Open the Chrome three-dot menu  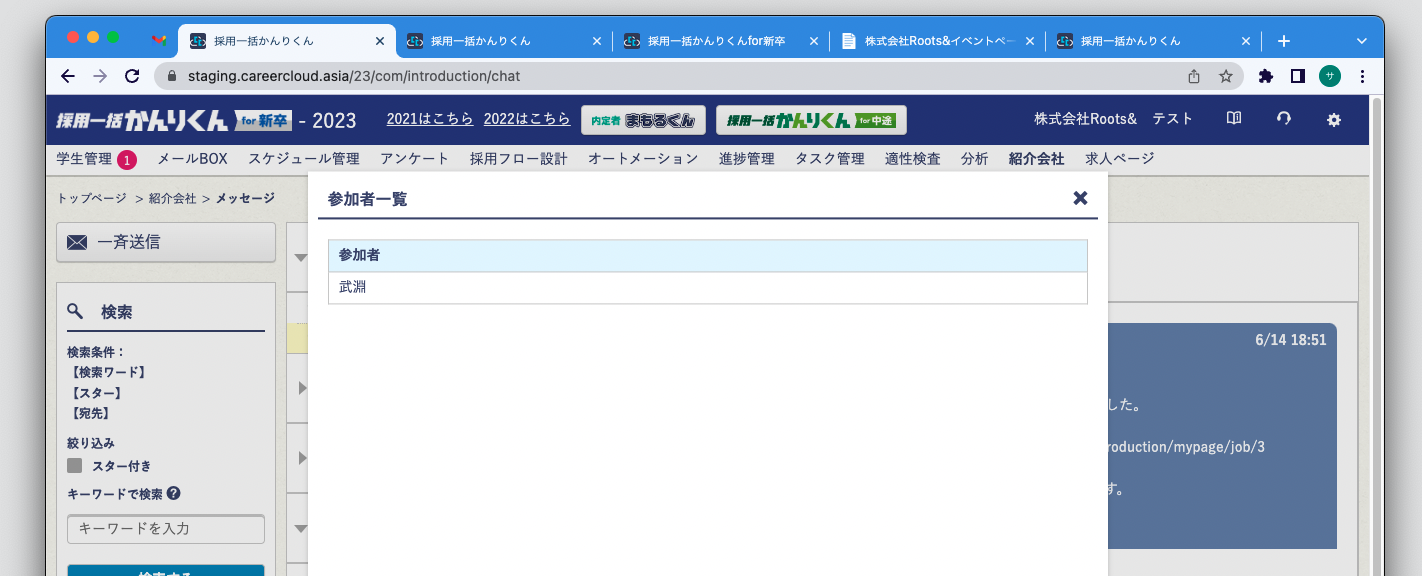(x=1362, y=76)
